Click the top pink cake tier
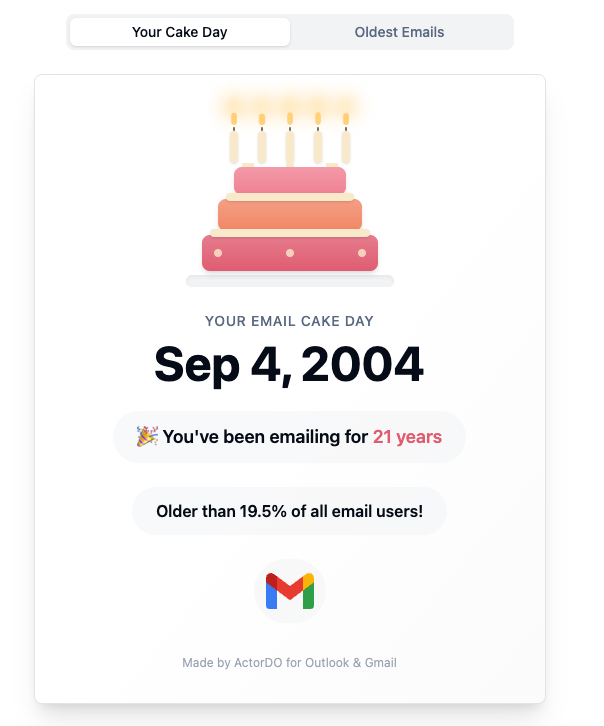 [290, 180]
